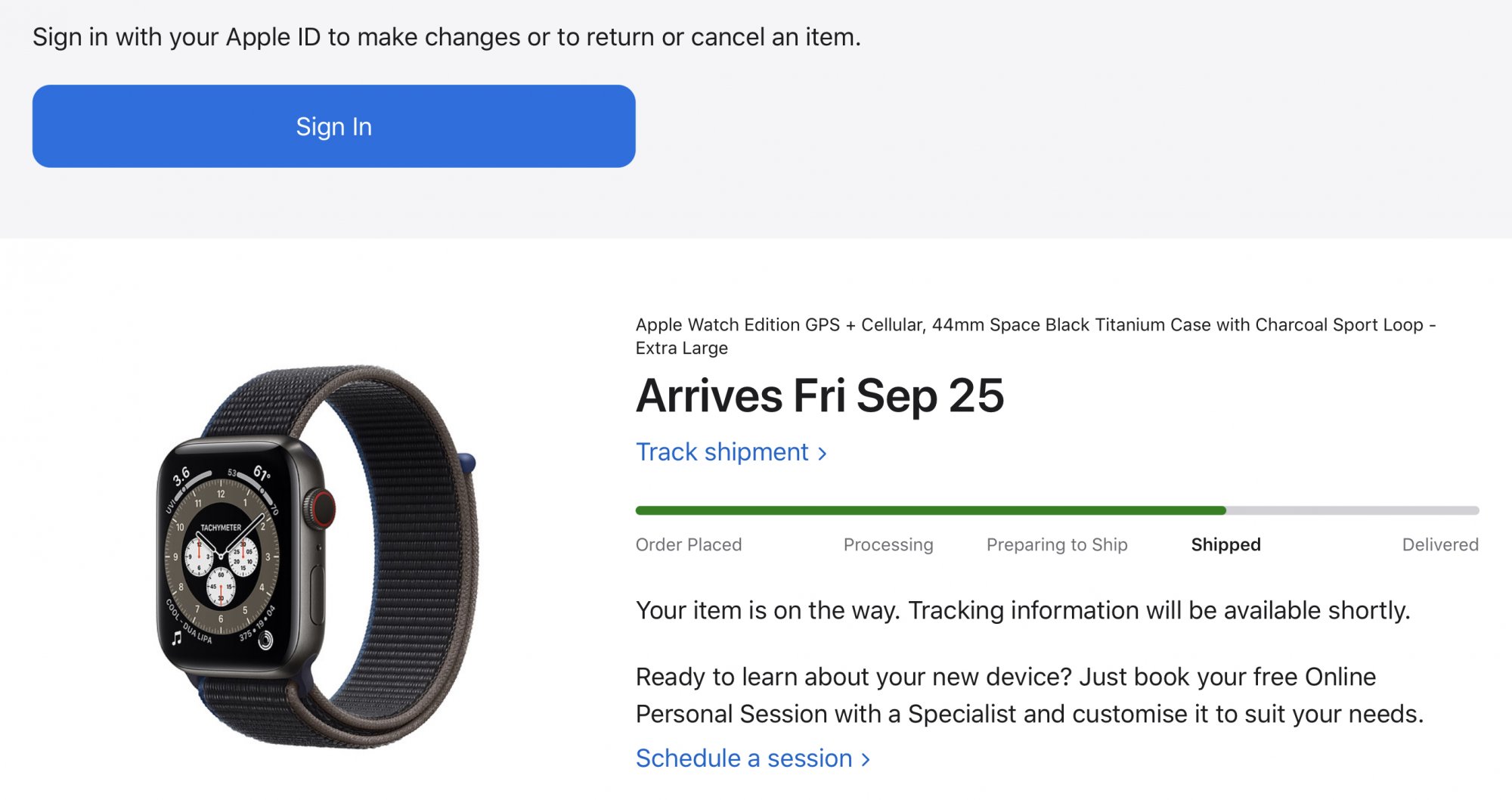Viewport: 1512px width, 800px height.
Task: Select the Order Placed status step
Action: tap(688, 545)
